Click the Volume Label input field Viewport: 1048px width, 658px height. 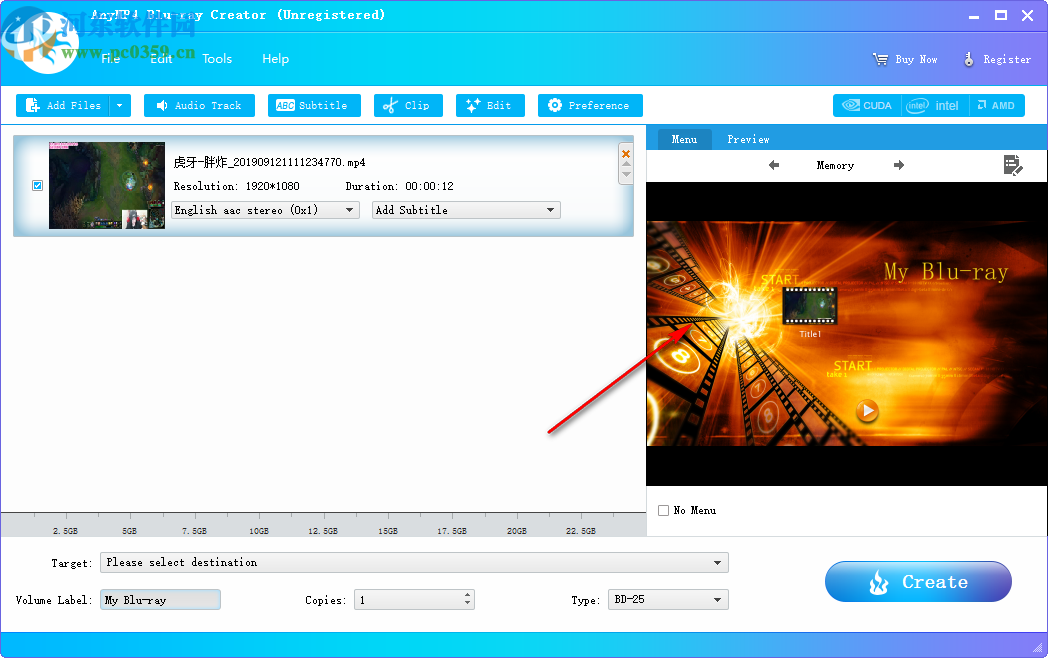(x=160, y=599)
